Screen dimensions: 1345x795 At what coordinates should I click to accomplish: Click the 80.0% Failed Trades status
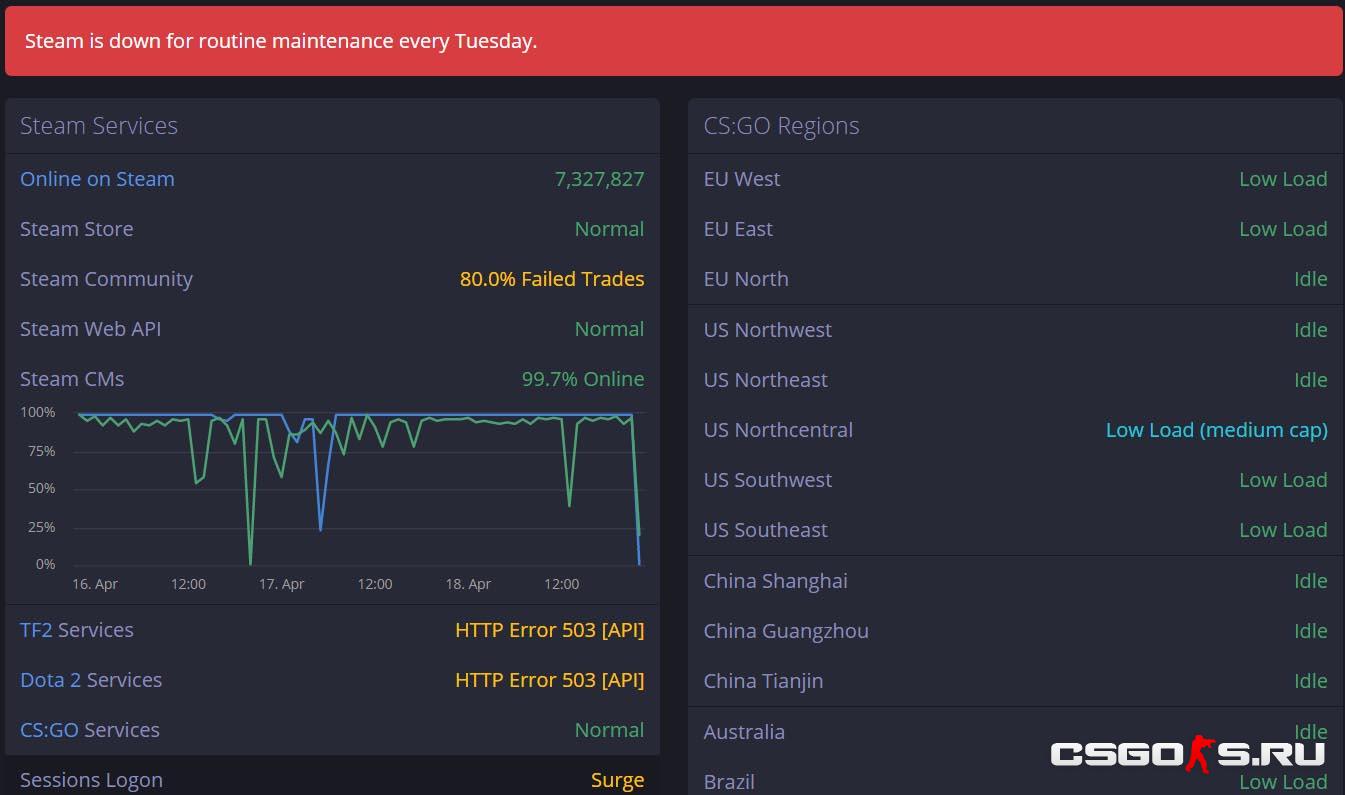552,279
